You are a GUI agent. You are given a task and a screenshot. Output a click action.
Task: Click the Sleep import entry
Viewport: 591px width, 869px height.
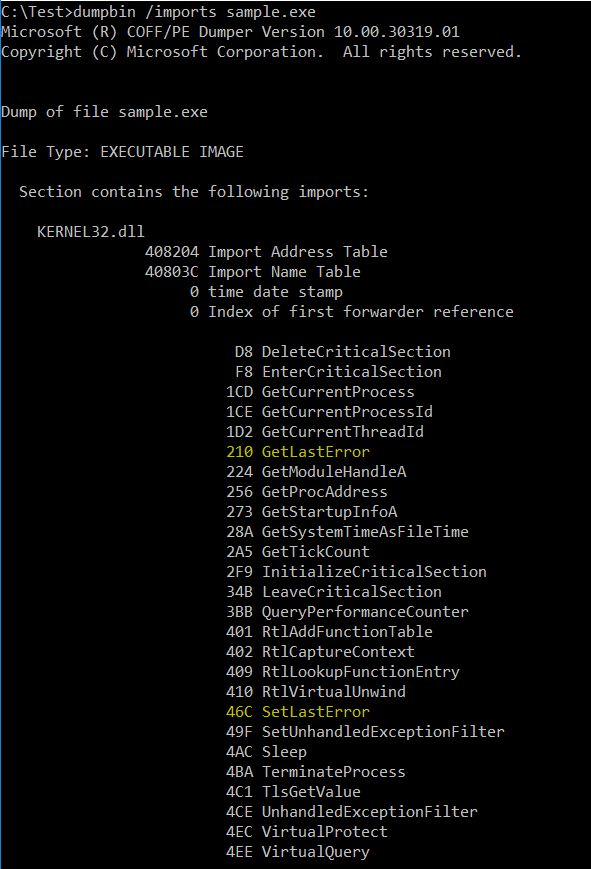266,752
